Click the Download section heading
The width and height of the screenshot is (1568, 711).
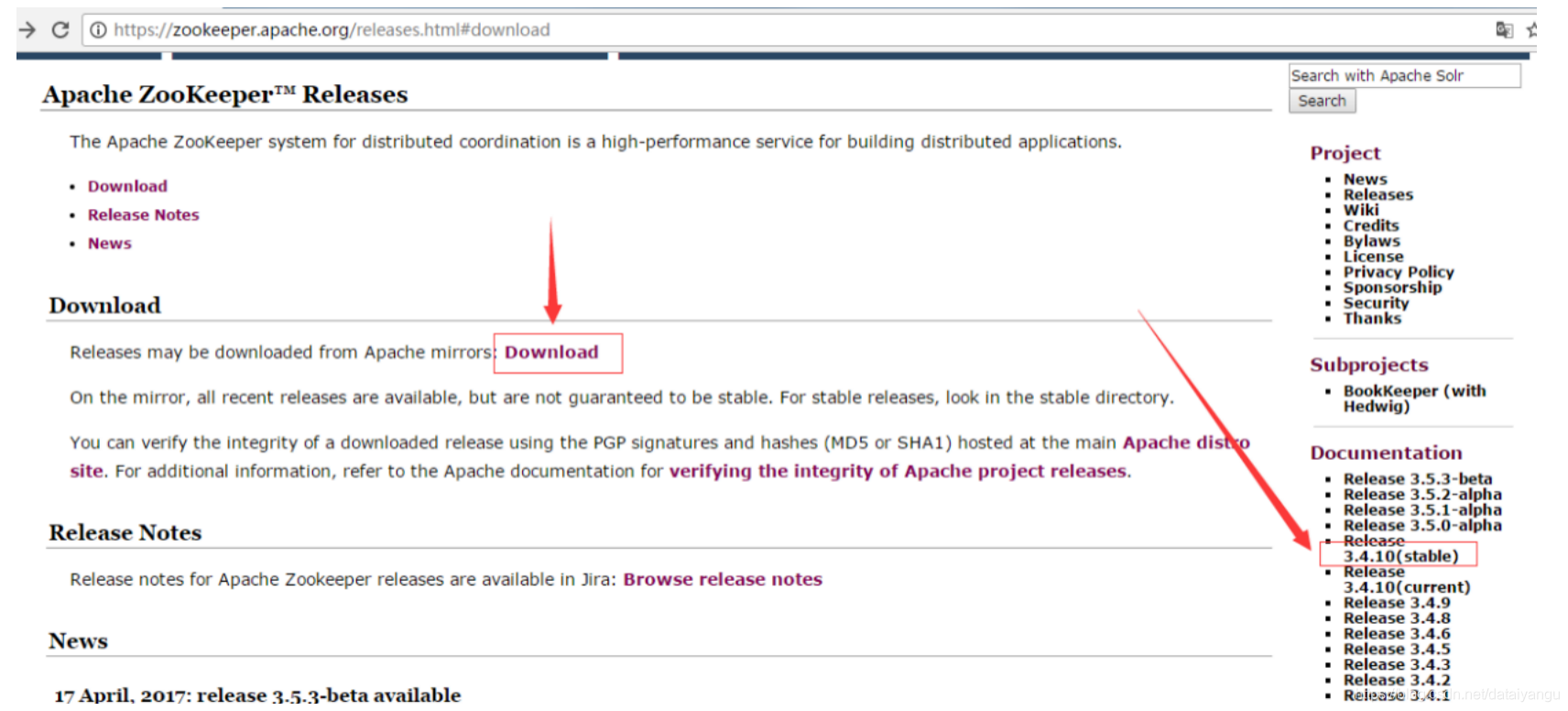point(104,306)
